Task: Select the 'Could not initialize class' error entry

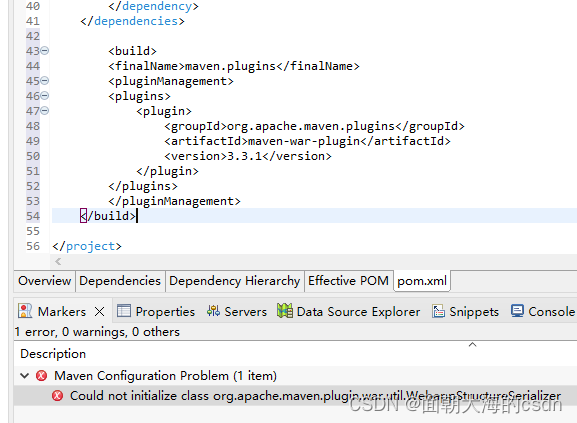Action: [x=295, y=396]
